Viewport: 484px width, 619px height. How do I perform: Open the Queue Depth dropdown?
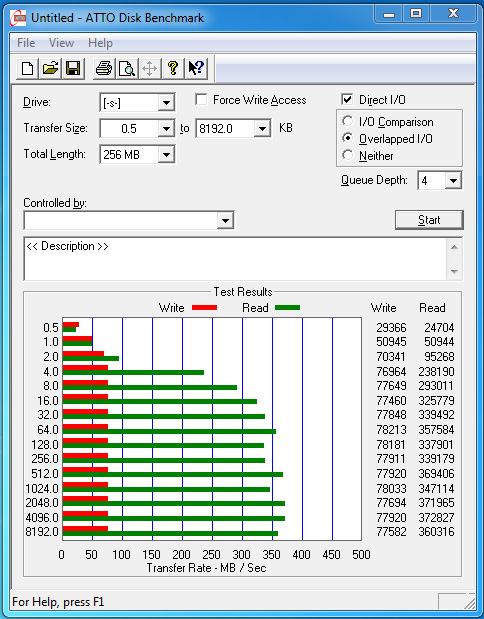[x=453, y=181]
